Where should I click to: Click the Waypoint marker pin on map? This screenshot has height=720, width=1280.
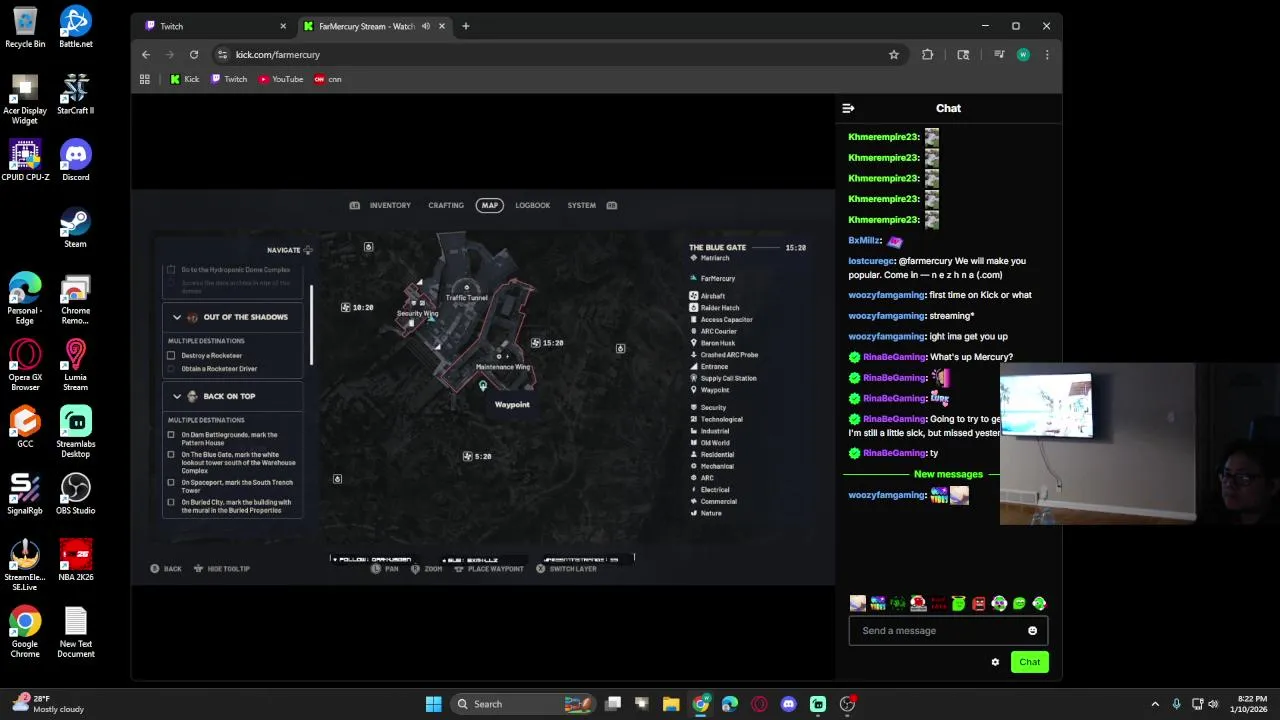483,386
